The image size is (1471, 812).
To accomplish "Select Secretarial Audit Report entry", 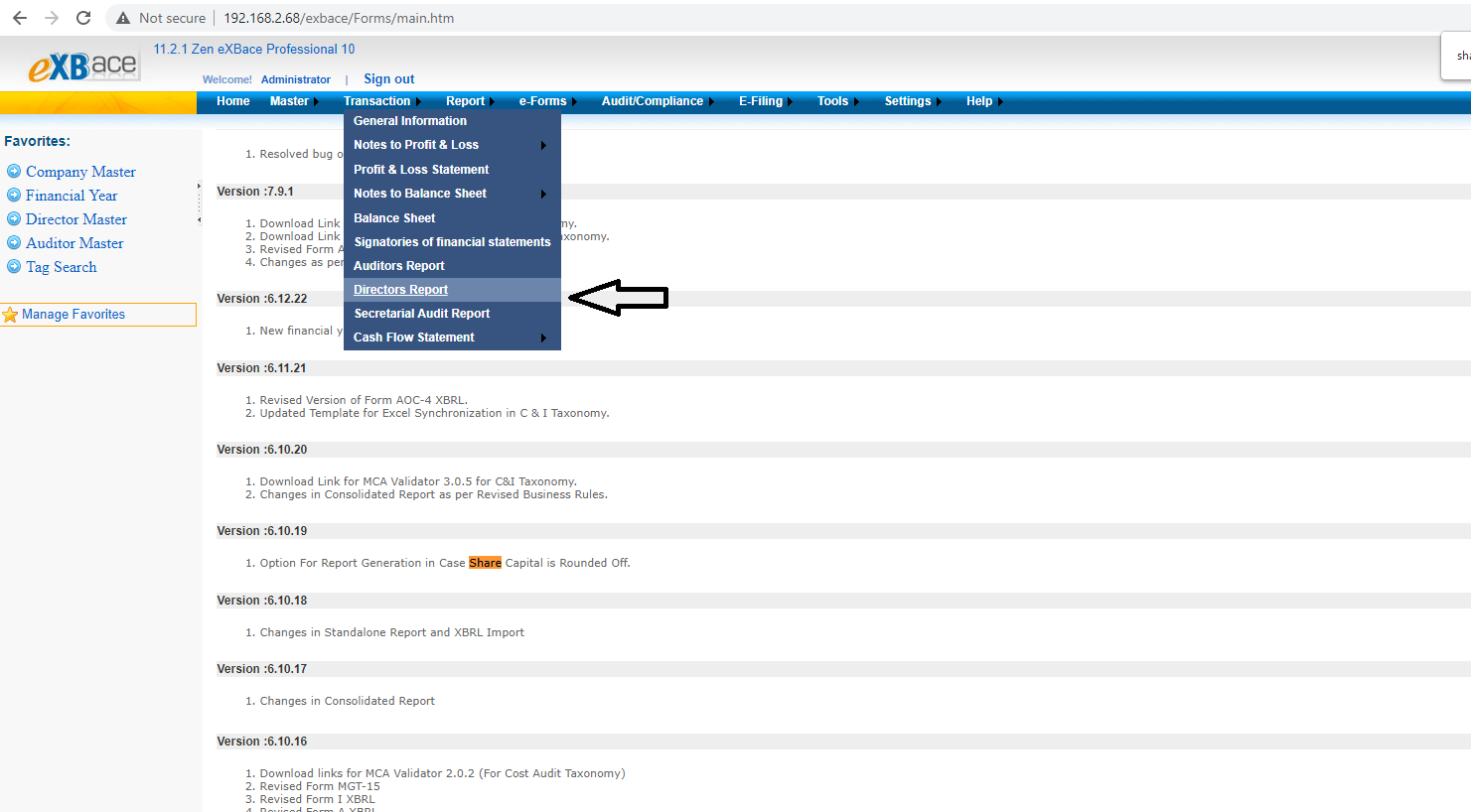I will (x=452, y=314).
